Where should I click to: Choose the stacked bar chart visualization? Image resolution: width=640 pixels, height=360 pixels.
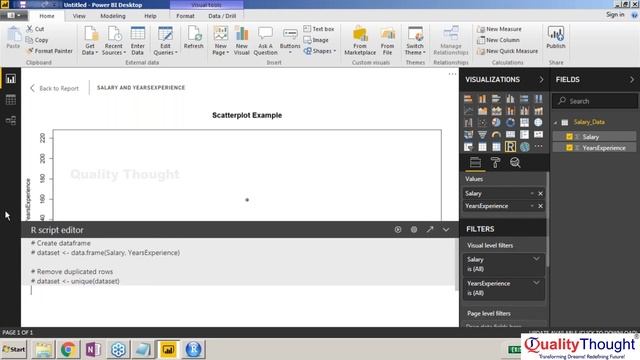[x=469, y=99]
